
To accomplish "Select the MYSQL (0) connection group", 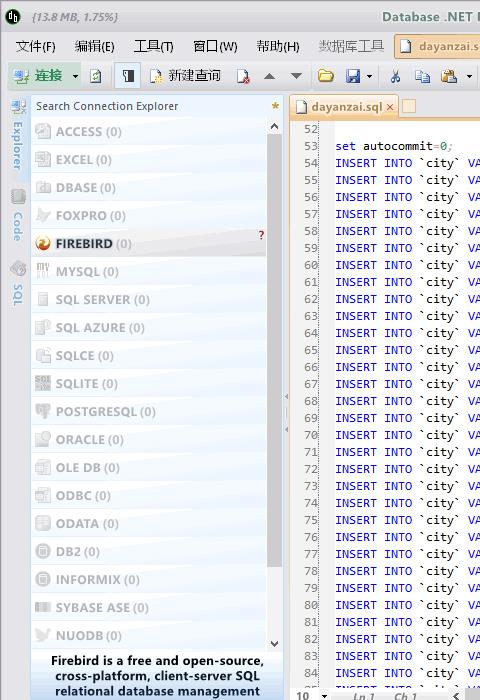I will 149,272.
